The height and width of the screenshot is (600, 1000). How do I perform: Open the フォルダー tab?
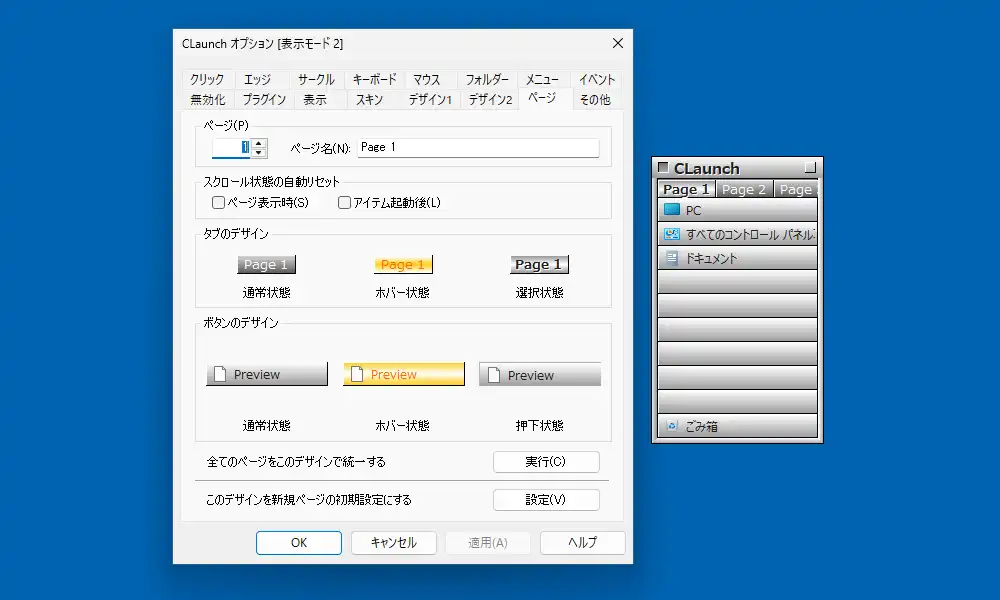pos(487,79)
